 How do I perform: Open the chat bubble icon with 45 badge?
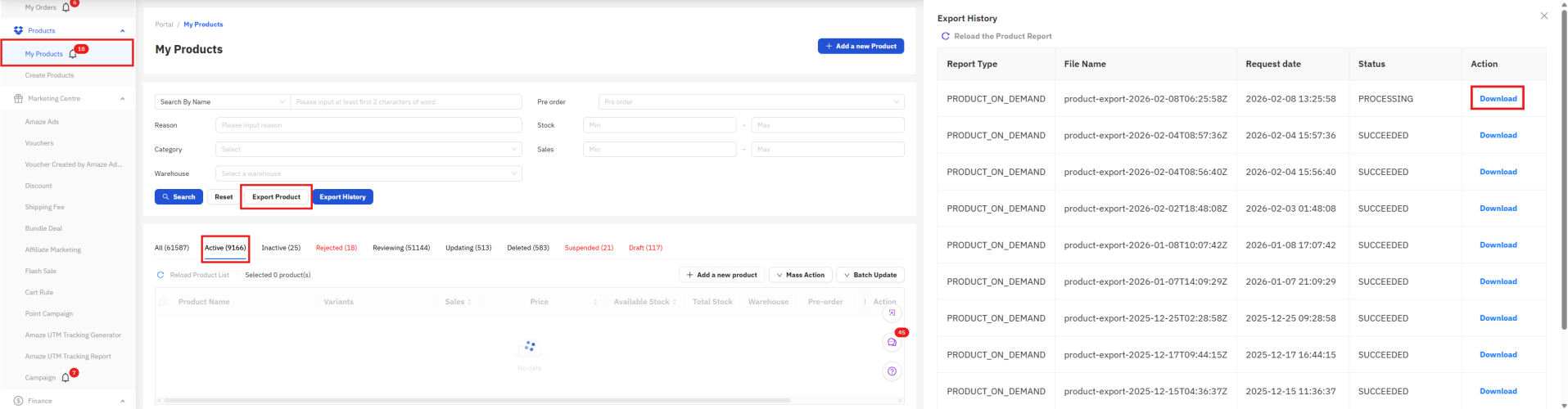click(892, 343)
